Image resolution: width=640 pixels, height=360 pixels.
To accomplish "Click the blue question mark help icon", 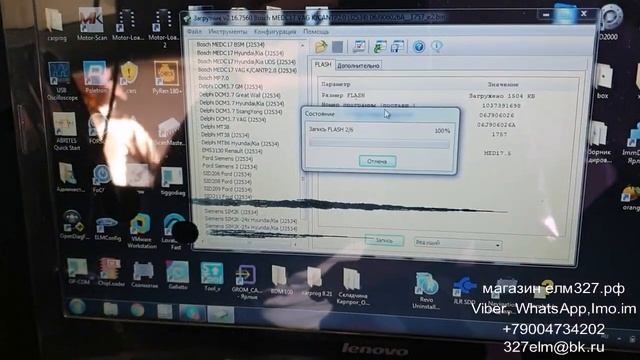I will 419,47.
